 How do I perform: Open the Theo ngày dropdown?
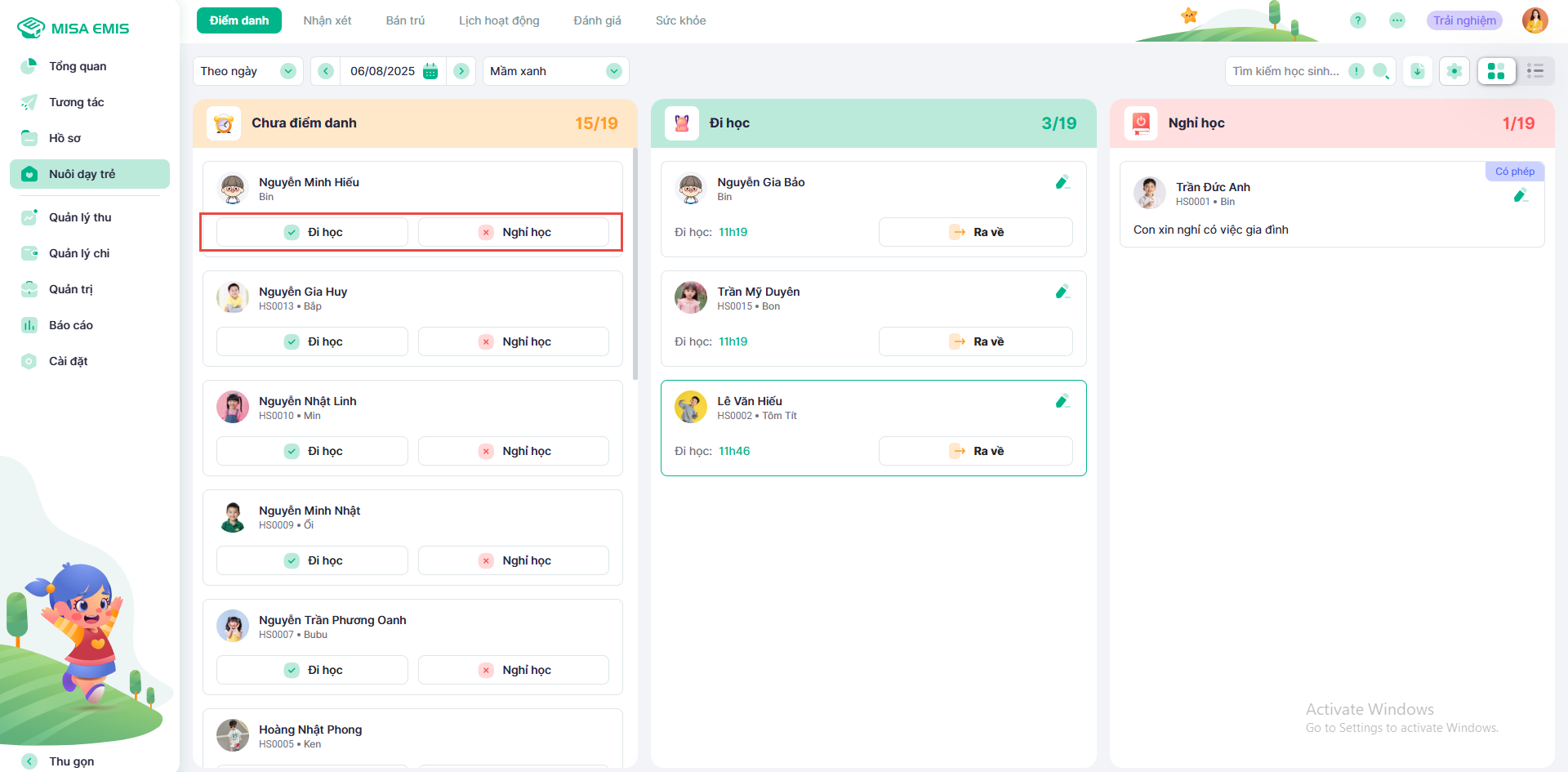pos(247,71)
